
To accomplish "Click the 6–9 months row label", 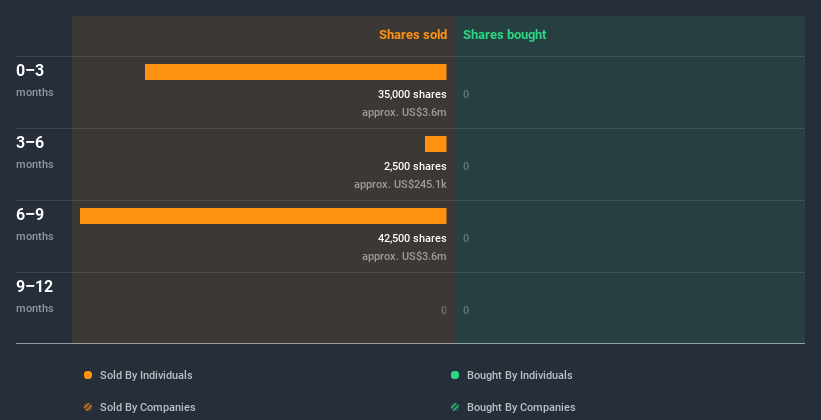I will pyautogui.click(x=35, y=224).
